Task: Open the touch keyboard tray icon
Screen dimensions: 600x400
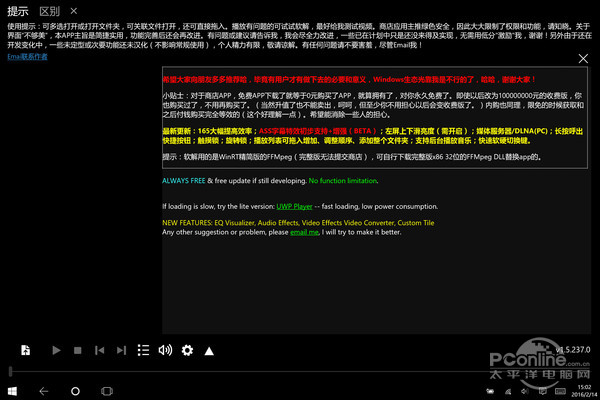Action: tap(560, 391)
